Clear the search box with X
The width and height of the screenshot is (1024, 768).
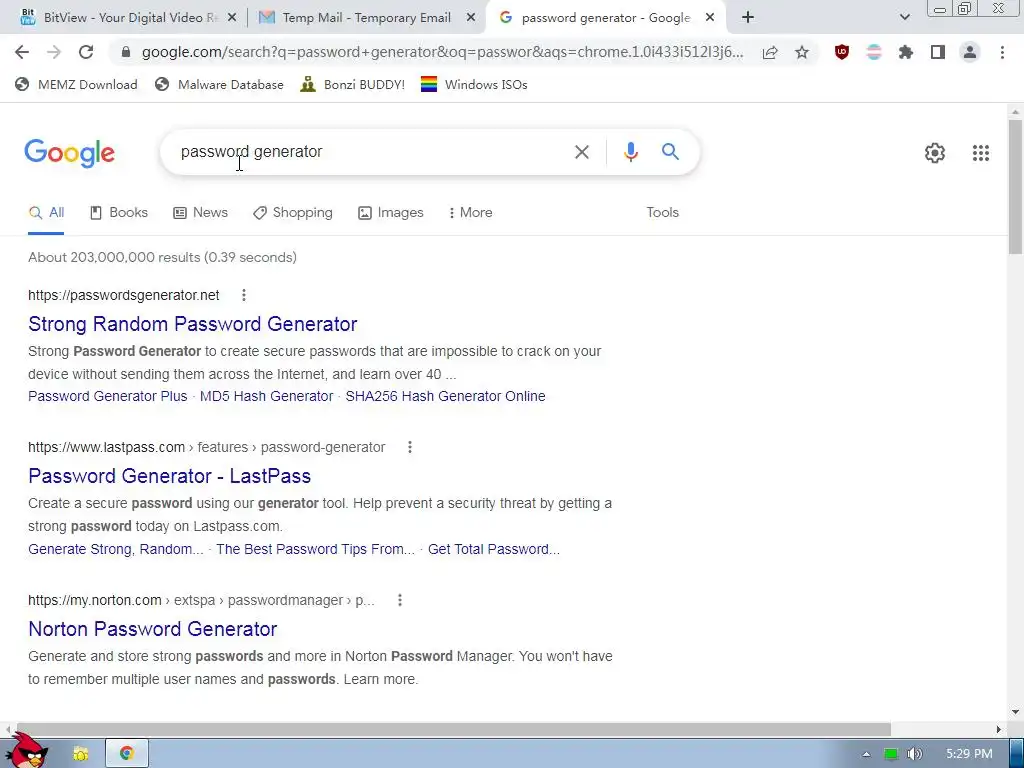[x=581, y=152]
